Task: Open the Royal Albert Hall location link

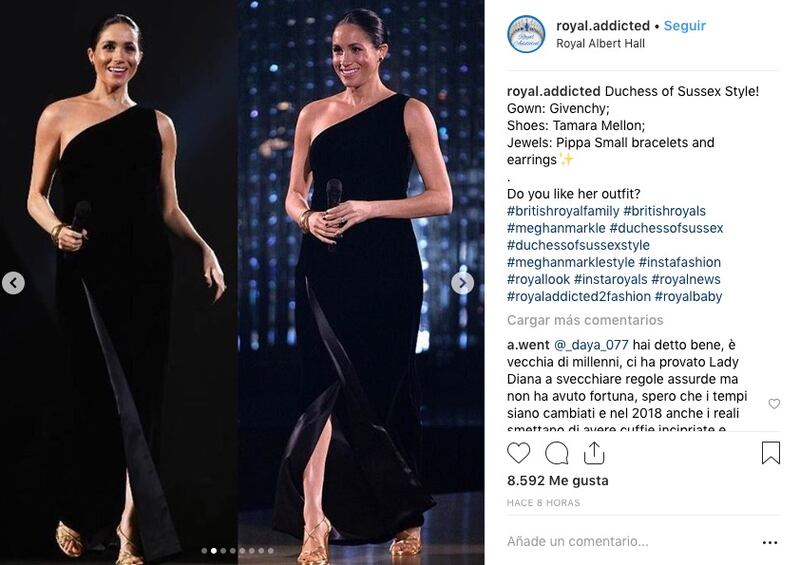Action: 600,43
